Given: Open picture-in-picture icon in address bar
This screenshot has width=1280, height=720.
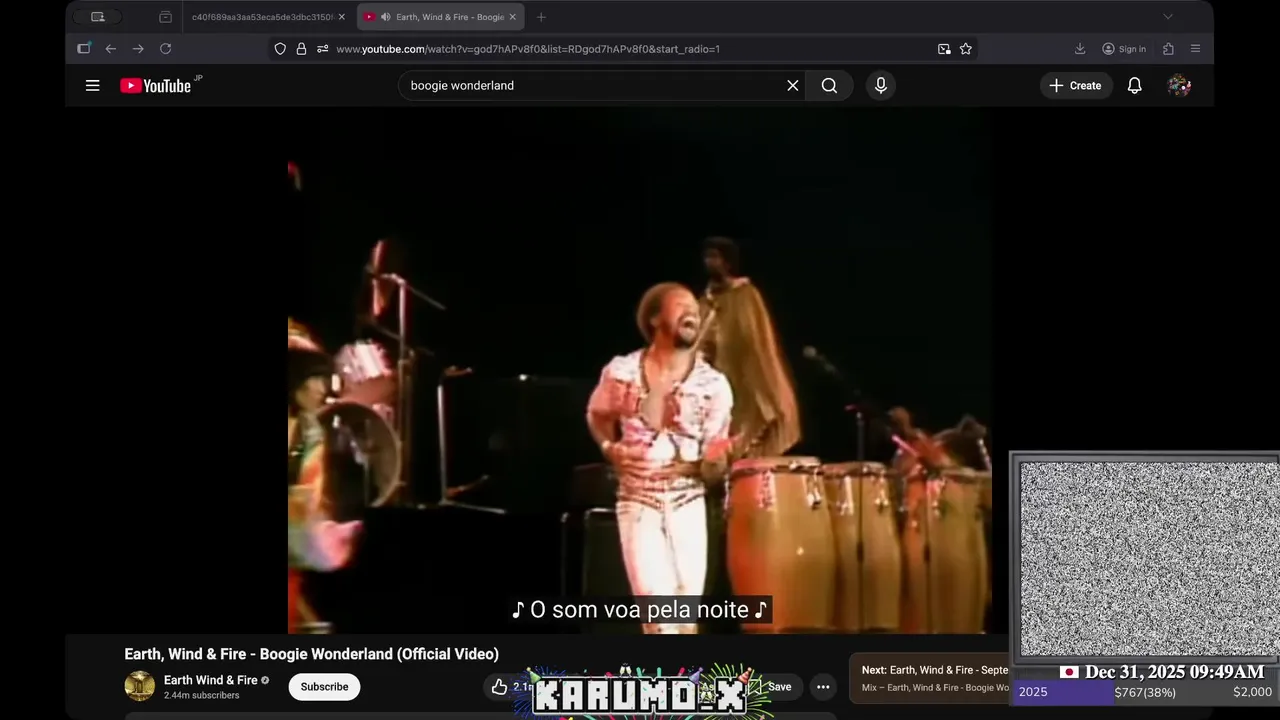Looking at the screenshot, I should 944,49.
